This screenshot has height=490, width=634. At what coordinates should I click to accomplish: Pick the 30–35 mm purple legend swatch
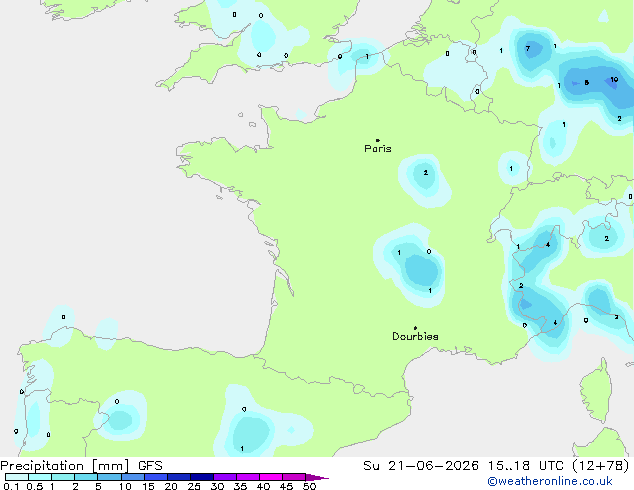[x=225, y=477]
